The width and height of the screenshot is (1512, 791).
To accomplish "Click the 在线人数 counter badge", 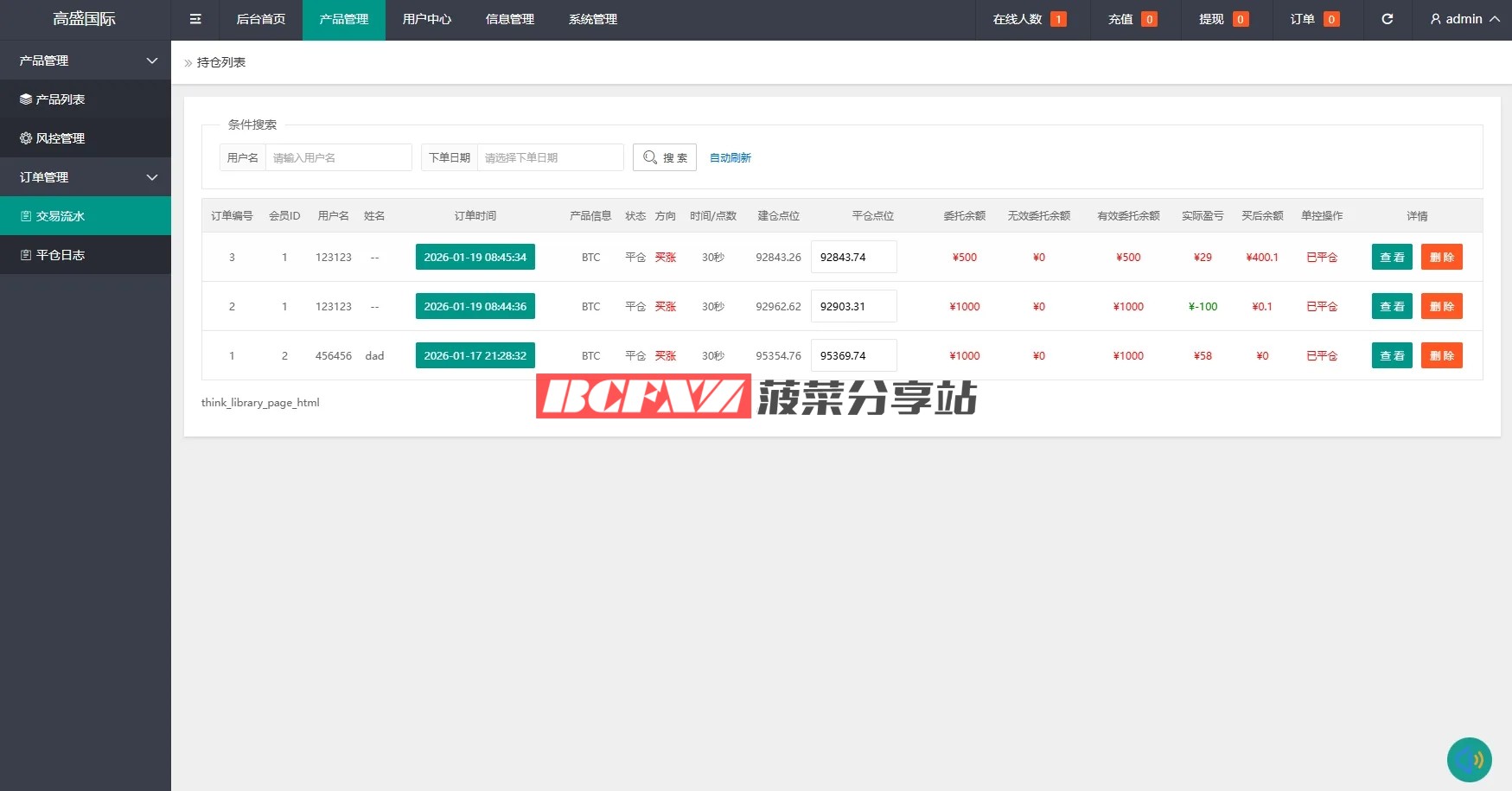I will coord(1057,19).
